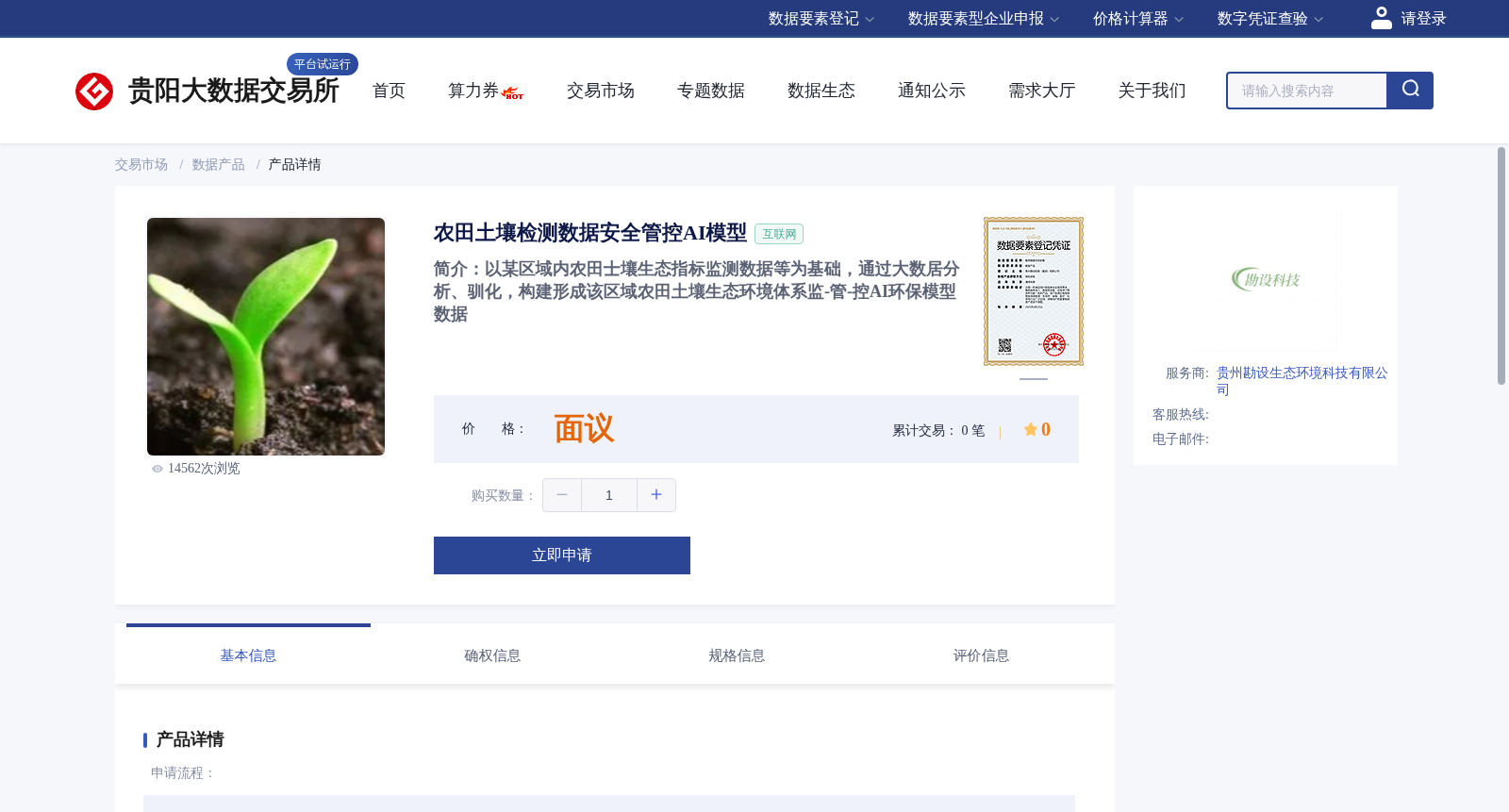Click the 面议 price text

pos(584,429)
